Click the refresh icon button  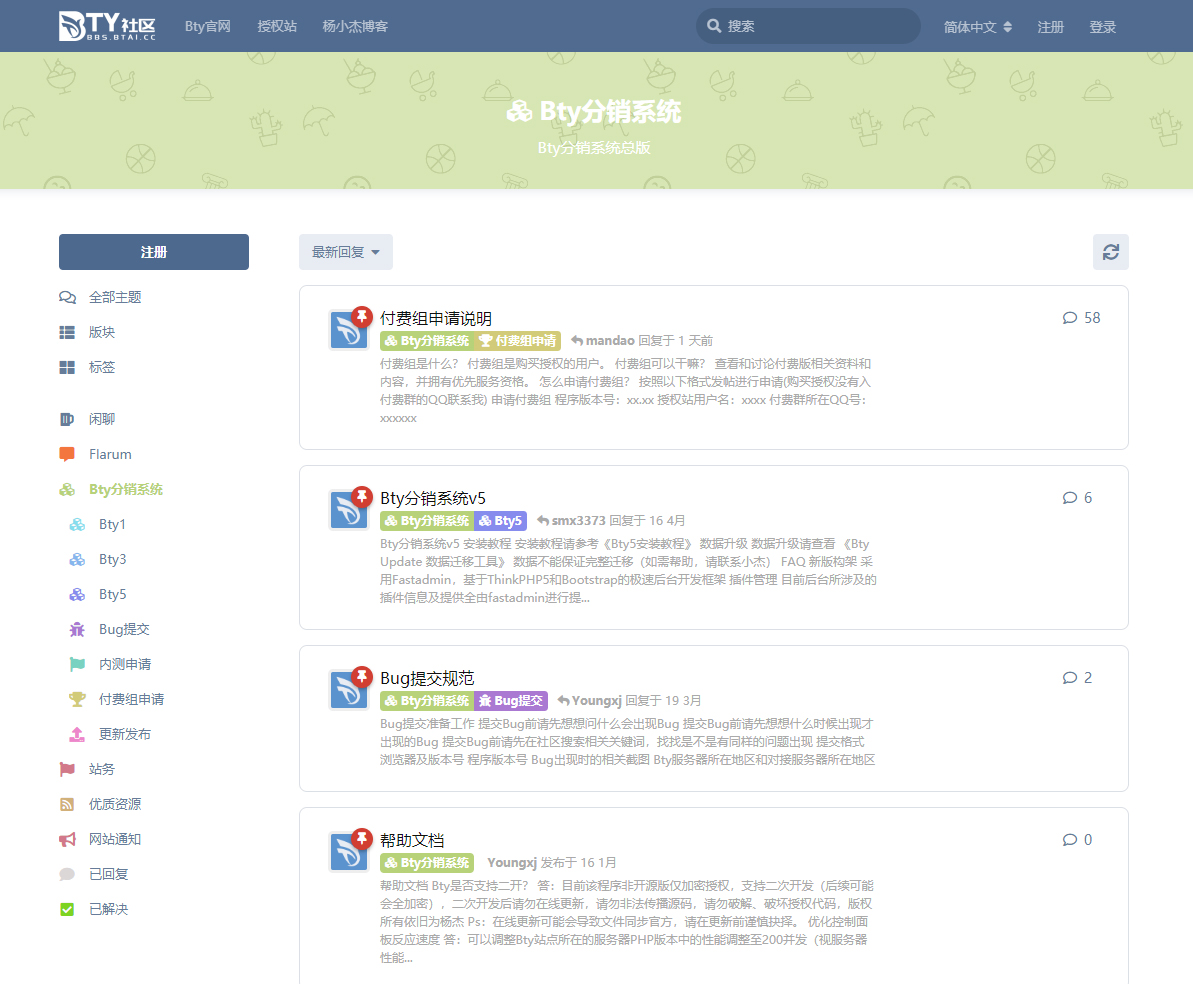pos(1110,252)
